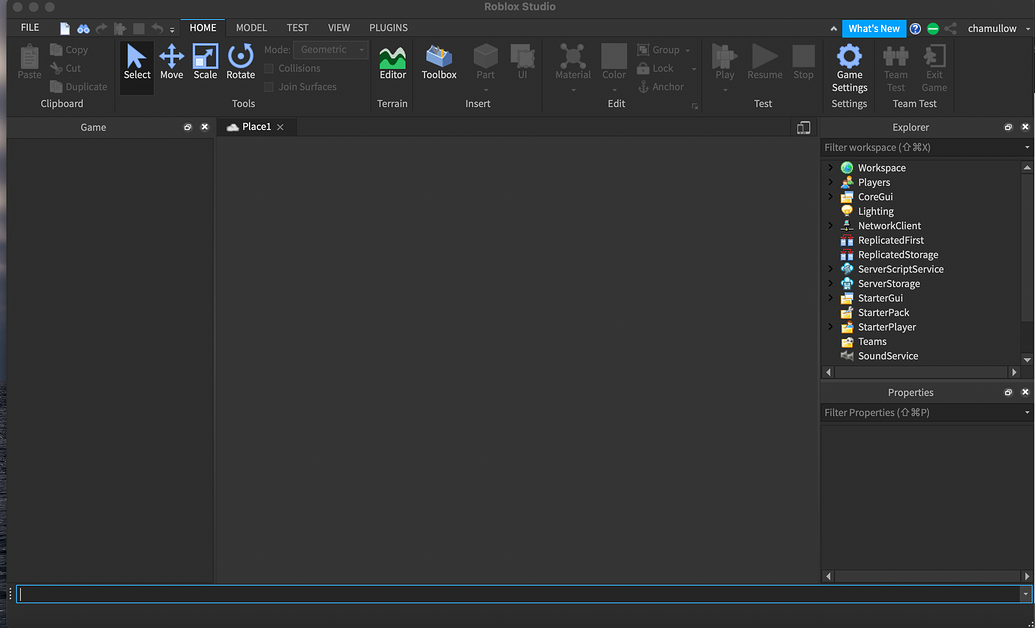Close the Place1 tab
This screenshot has height=628, width=1035.
tap(281, 127)
